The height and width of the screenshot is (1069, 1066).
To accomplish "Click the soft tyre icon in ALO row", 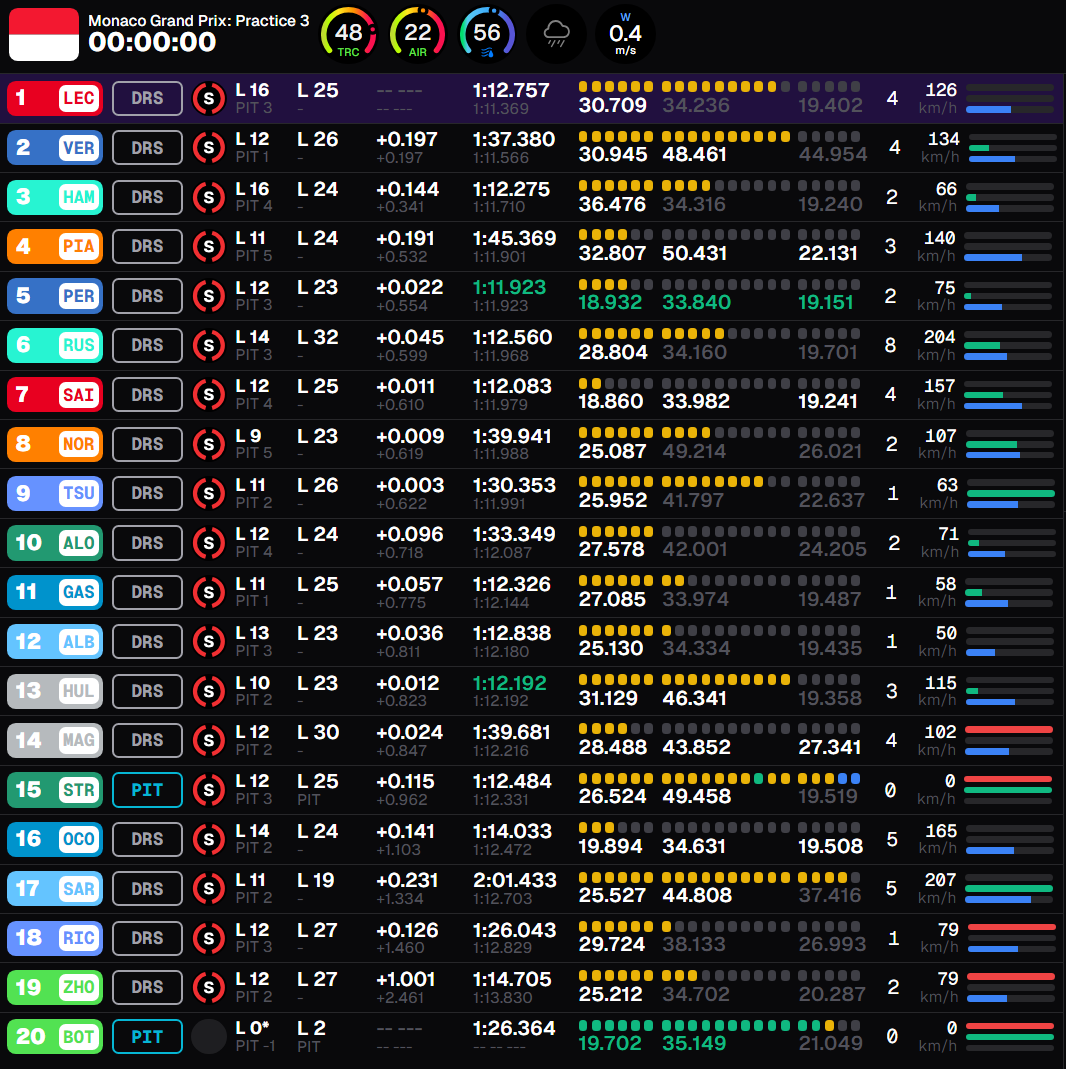I will point(209,543).
